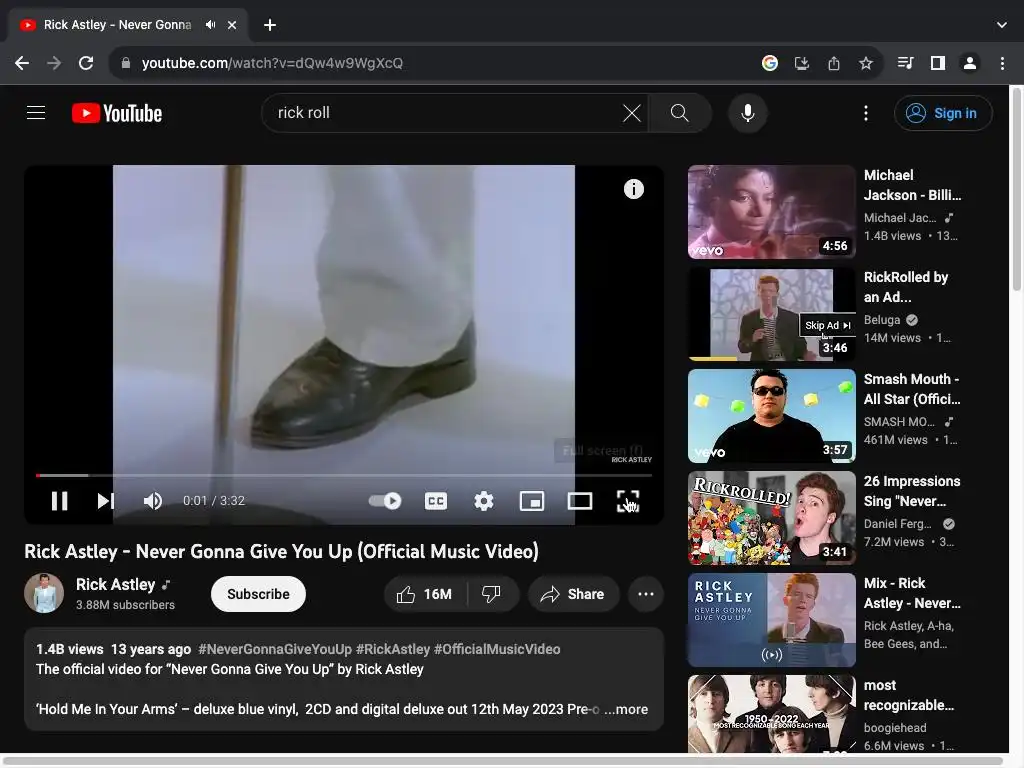1024x768 pixels.
Task: Run search with magnifier button
Action: [680, 113]
